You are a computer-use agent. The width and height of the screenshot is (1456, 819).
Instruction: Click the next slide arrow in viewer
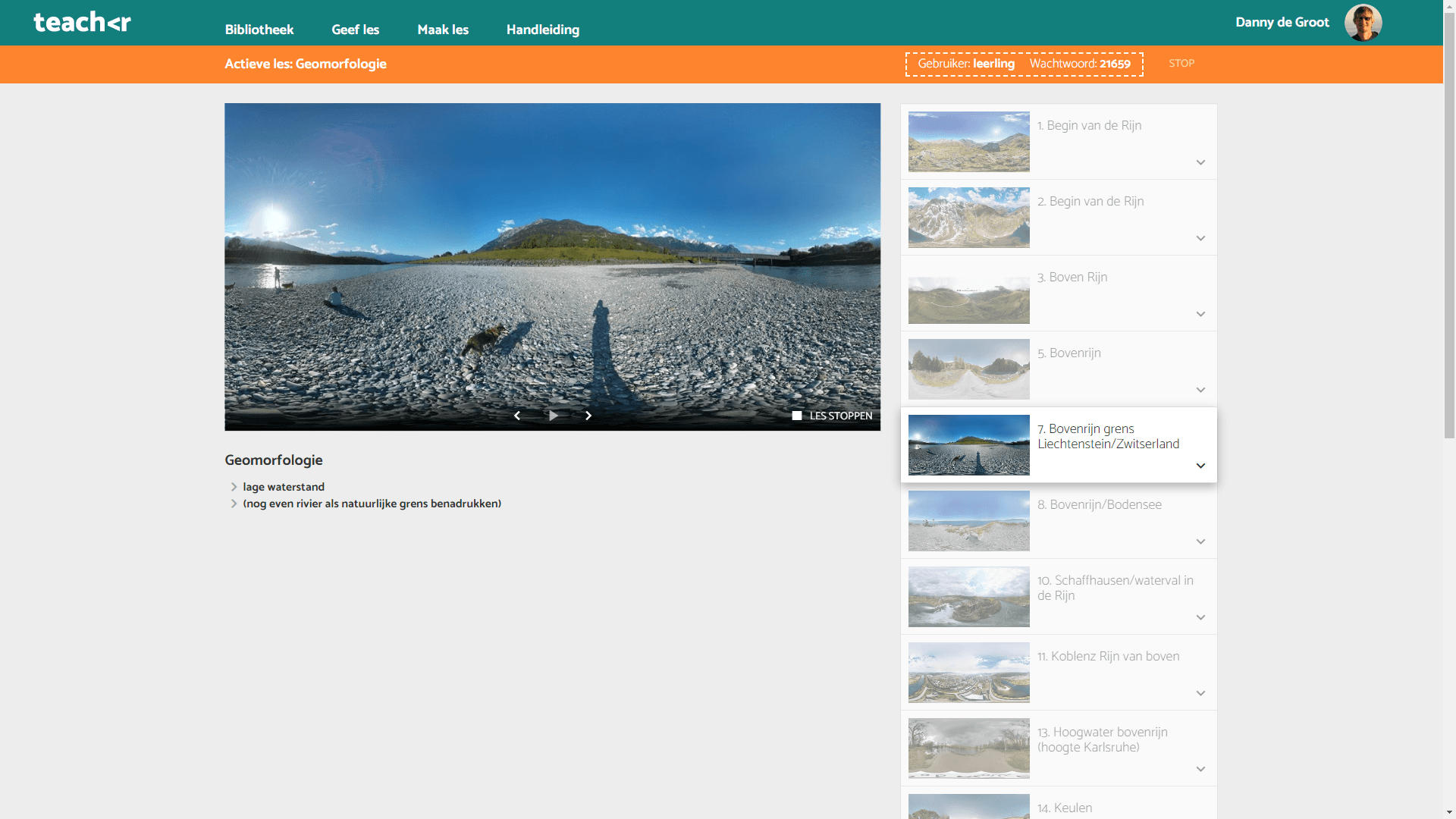588,416
